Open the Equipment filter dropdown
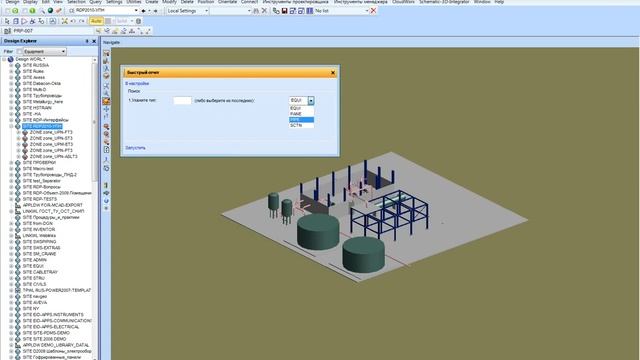 point(63,51)
